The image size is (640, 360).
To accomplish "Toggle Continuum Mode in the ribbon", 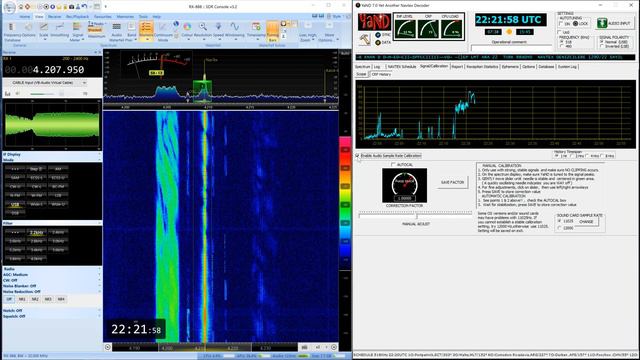I will click(163, 32).
